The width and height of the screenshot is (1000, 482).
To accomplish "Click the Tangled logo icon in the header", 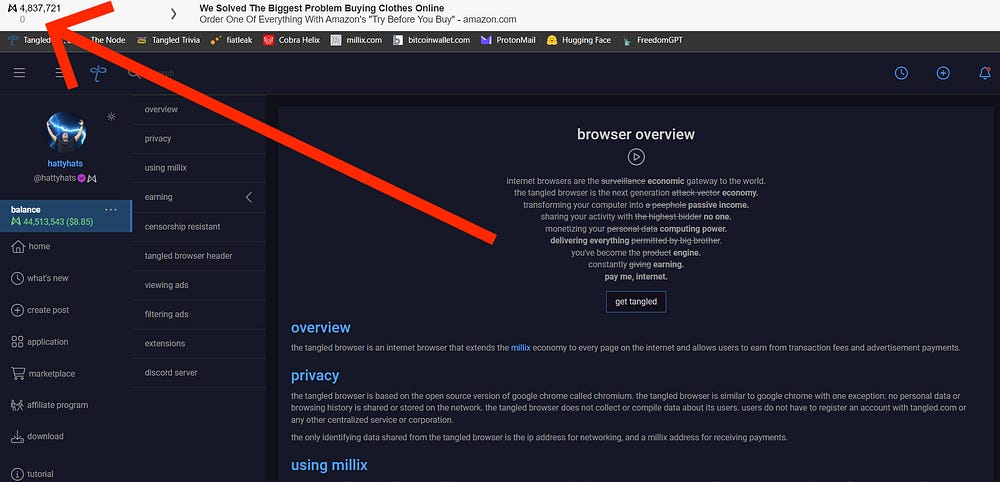I will (x=98, y=73).
